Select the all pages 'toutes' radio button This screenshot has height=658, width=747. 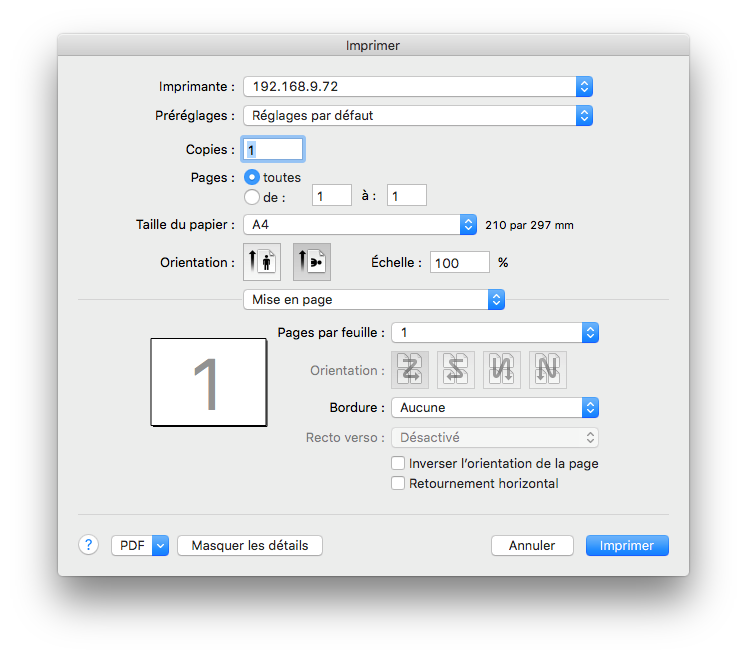252,177
